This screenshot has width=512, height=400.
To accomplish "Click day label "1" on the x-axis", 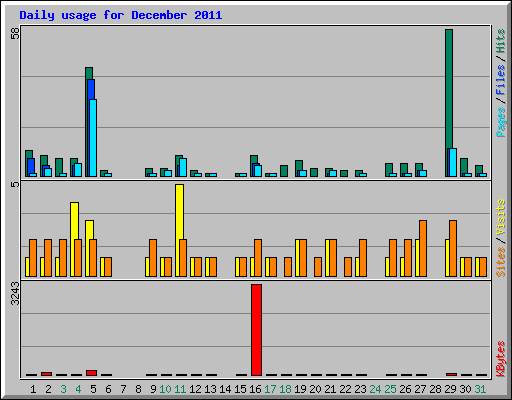I will click(x=33, y=389).
